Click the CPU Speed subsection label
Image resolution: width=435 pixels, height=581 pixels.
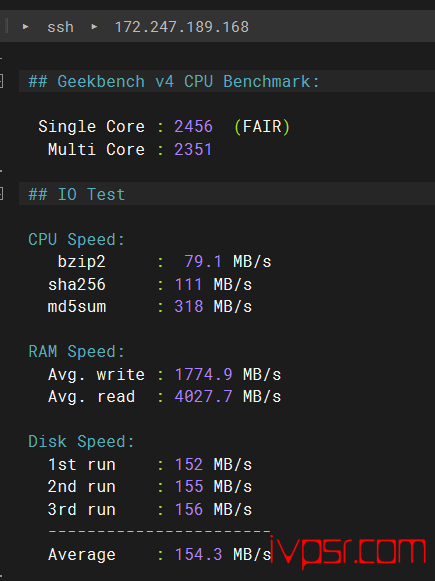(76, 240)
